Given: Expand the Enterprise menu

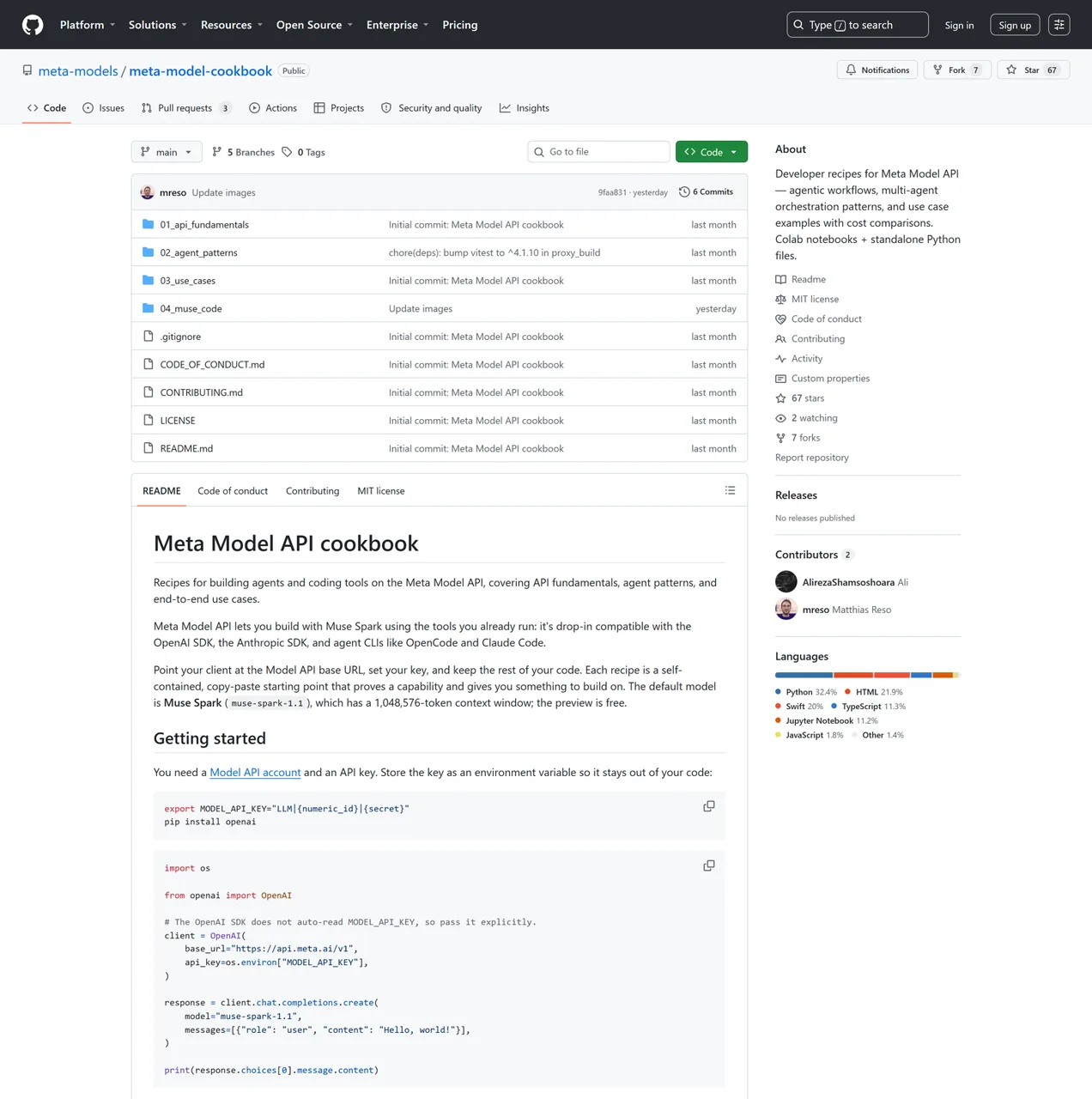Looking at the screenshot, I should [397, 25].
